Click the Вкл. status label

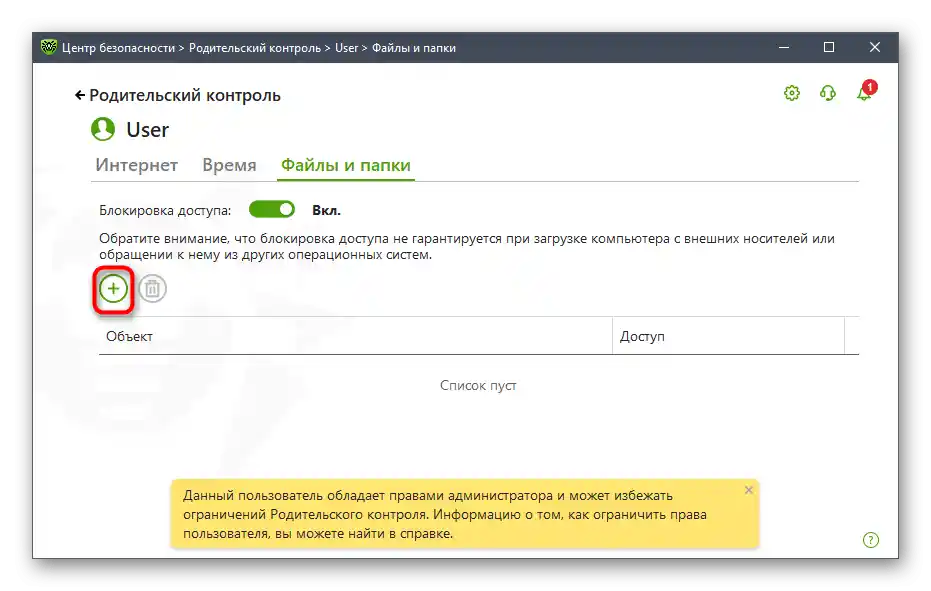coord(327,210)
